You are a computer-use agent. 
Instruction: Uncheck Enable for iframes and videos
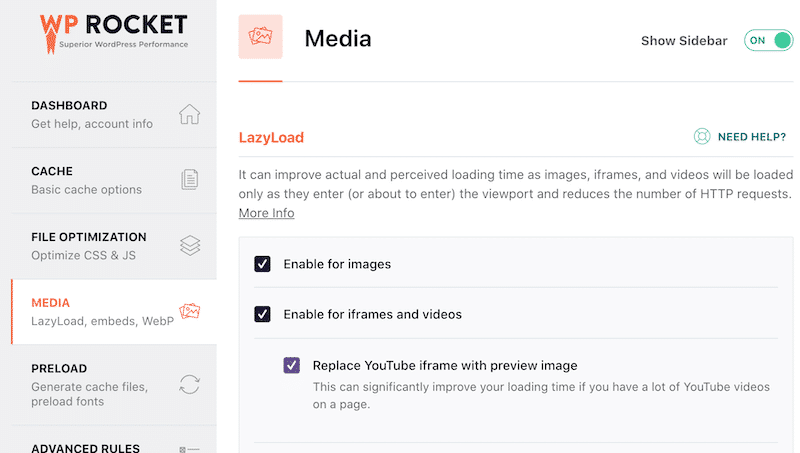(262, 314)
